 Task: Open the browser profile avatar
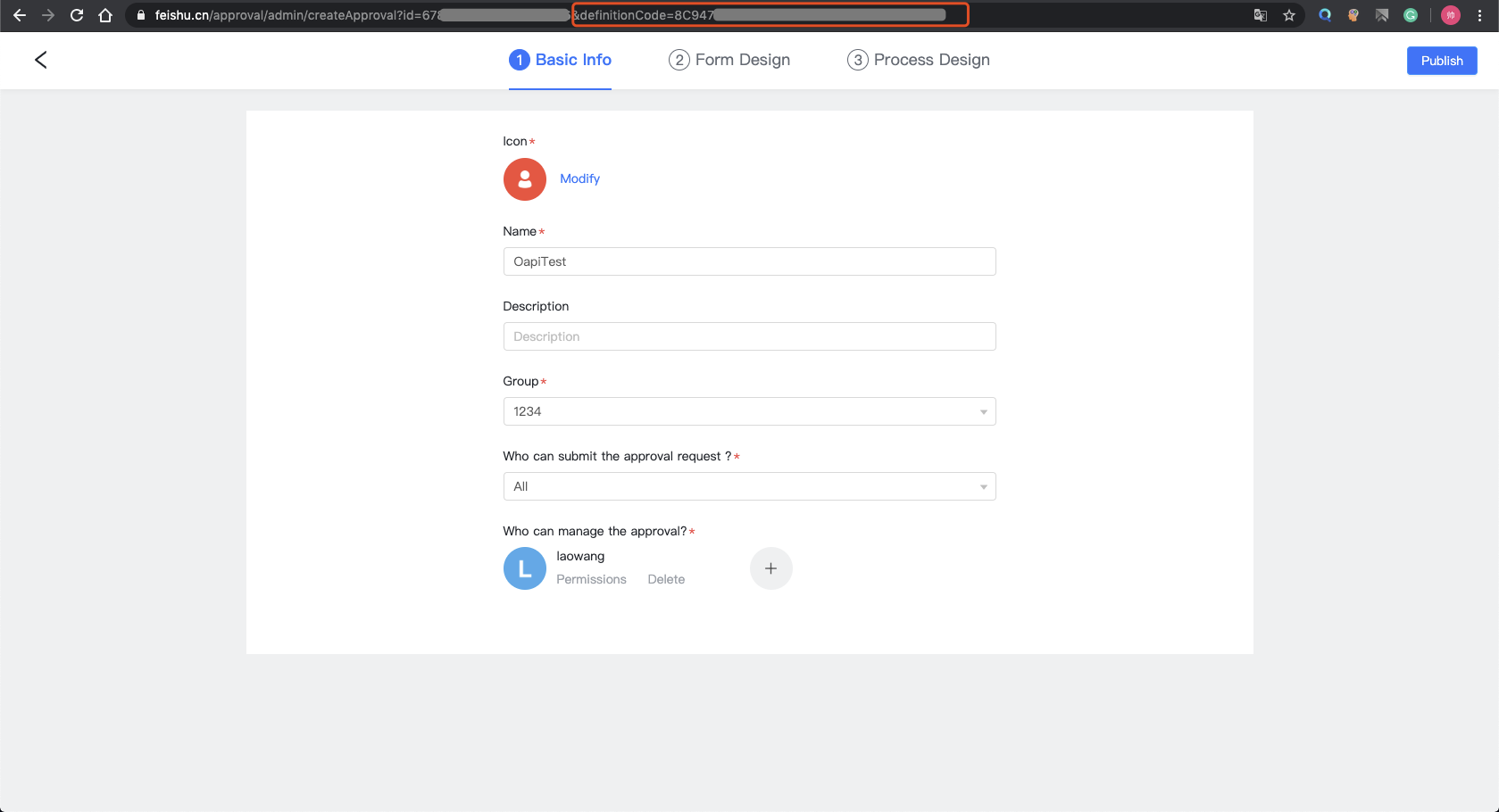(x=1450, y=15)
